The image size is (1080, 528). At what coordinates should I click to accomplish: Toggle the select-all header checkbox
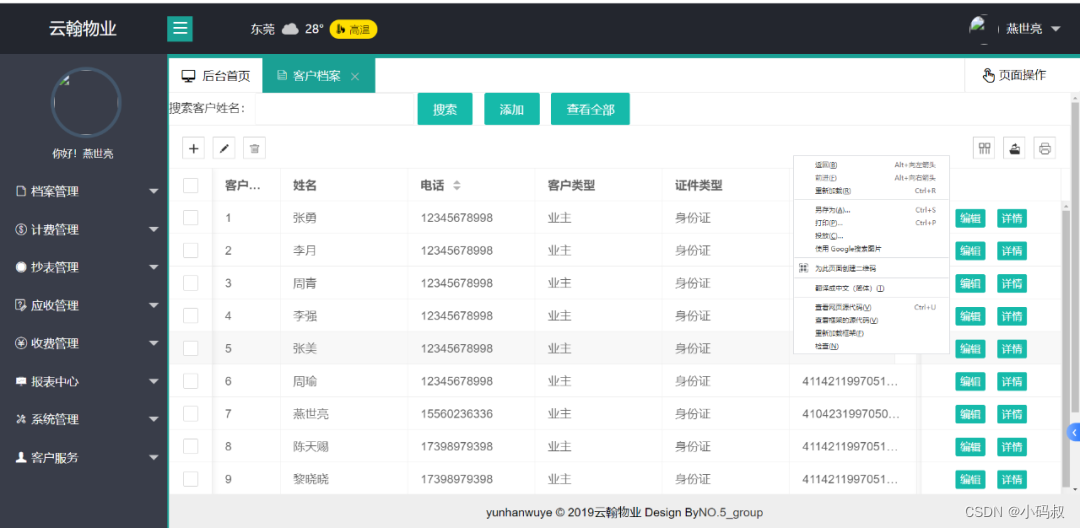pos(191,185)
